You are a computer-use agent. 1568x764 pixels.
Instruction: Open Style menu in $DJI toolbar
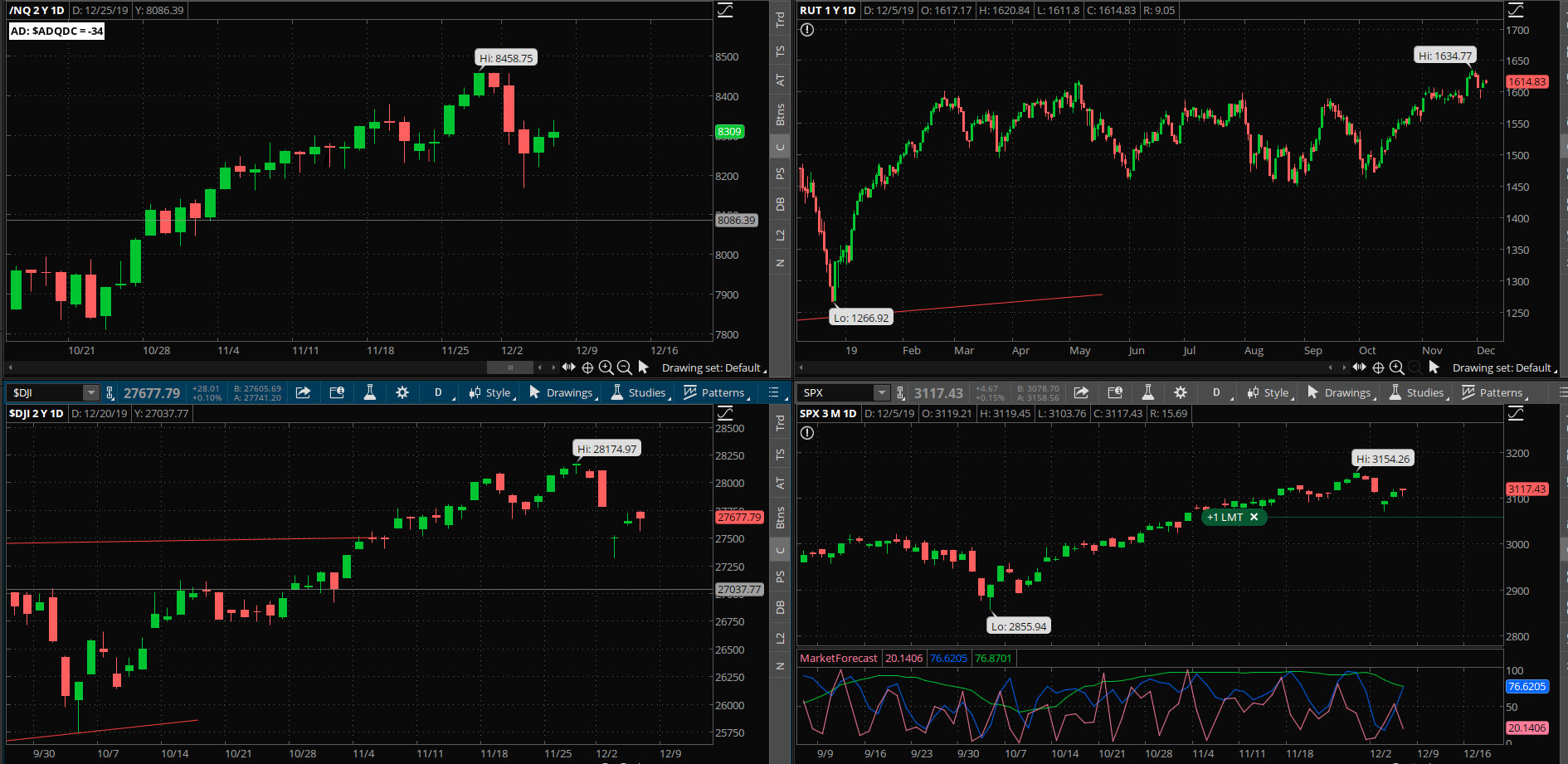click(491, 392)
